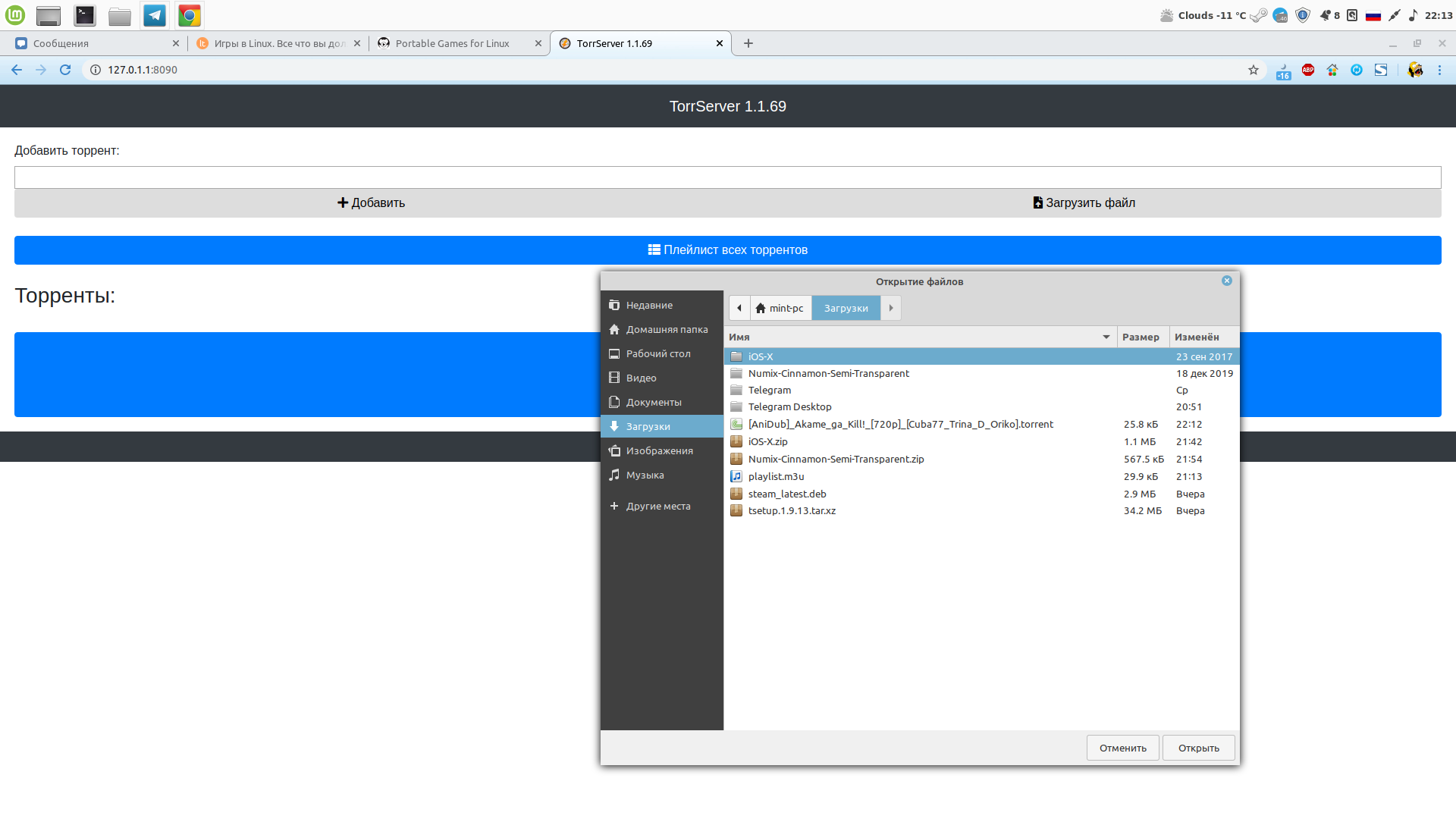The image size is (1456, 819).
Task: Click the user profile avatar in Chrome
Action: tap(1415, 70)
